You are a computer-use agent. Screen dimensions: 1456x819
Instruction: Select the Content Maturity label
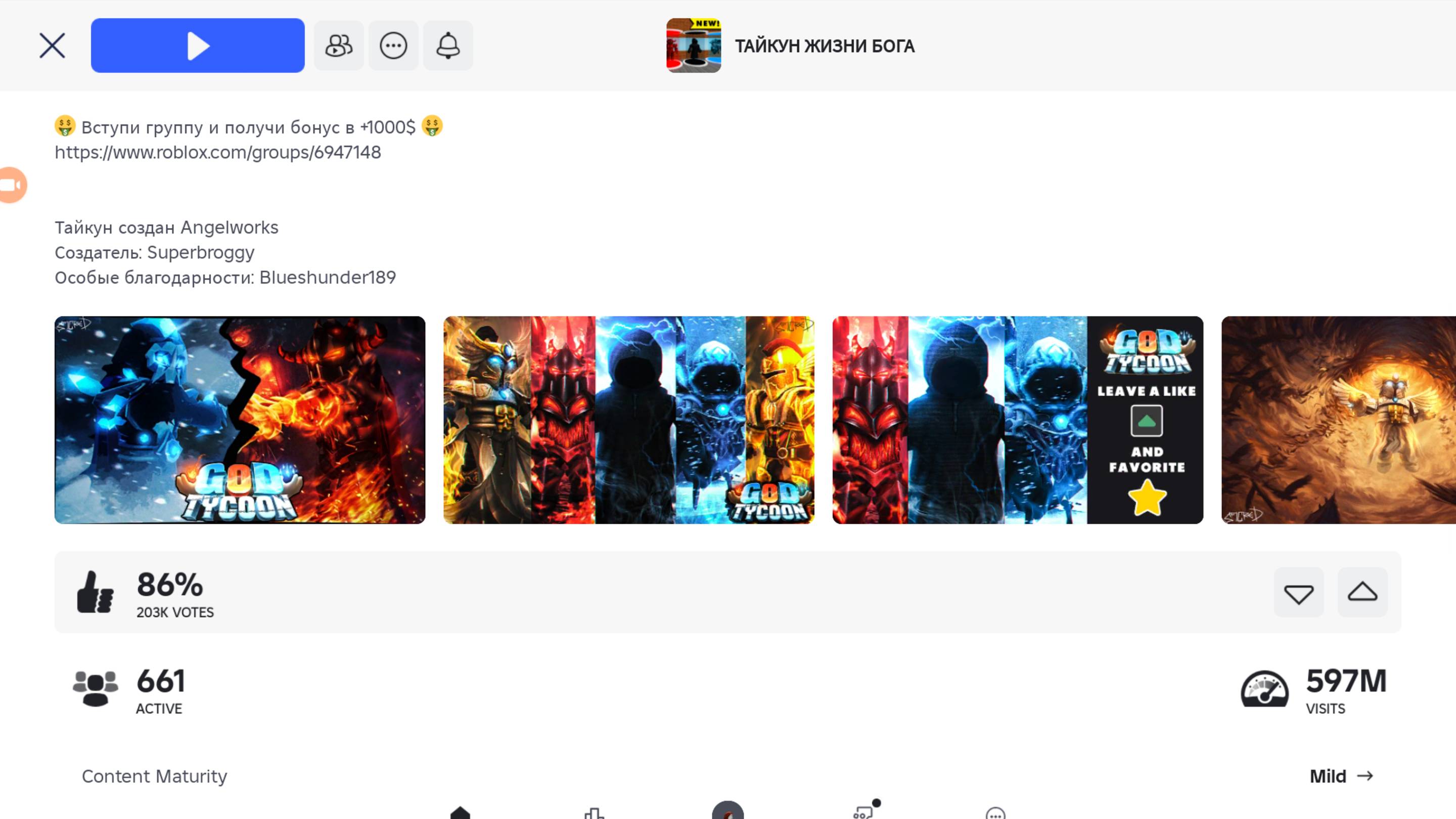click(x=154, y=776)
